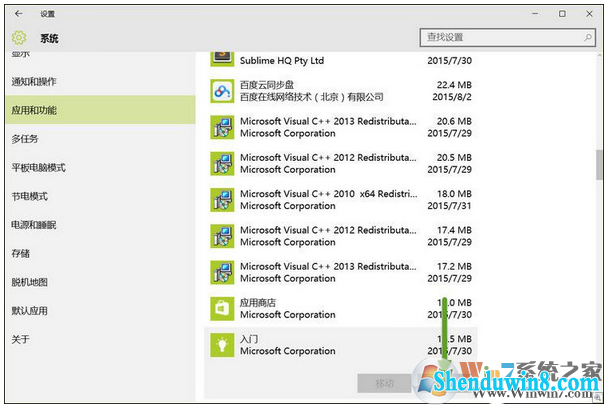Viewport: 609px width, 407px height.
Task: Select the 应用商店 store icon
Action: coord(222,309)
